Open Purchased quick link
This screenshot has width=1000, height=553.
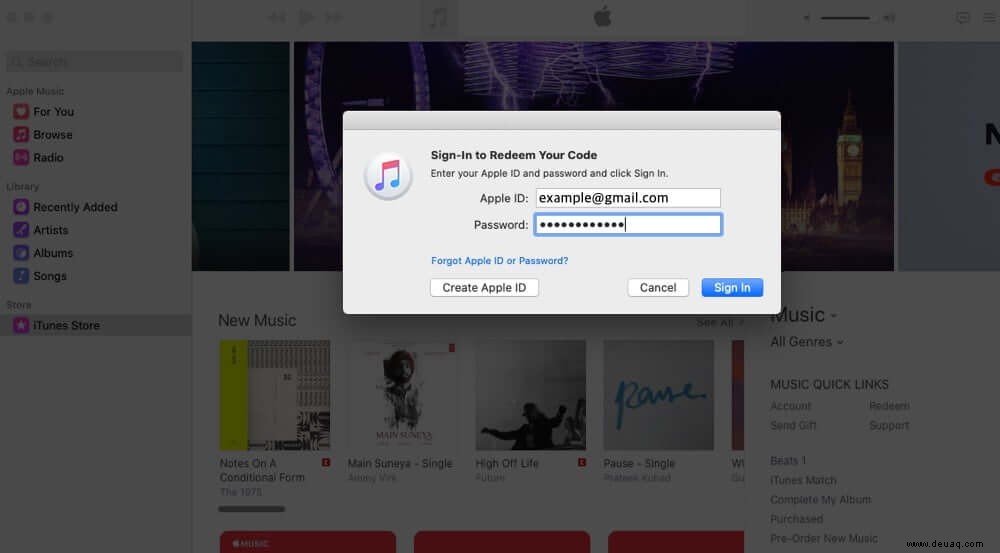(x=797, y=519)
